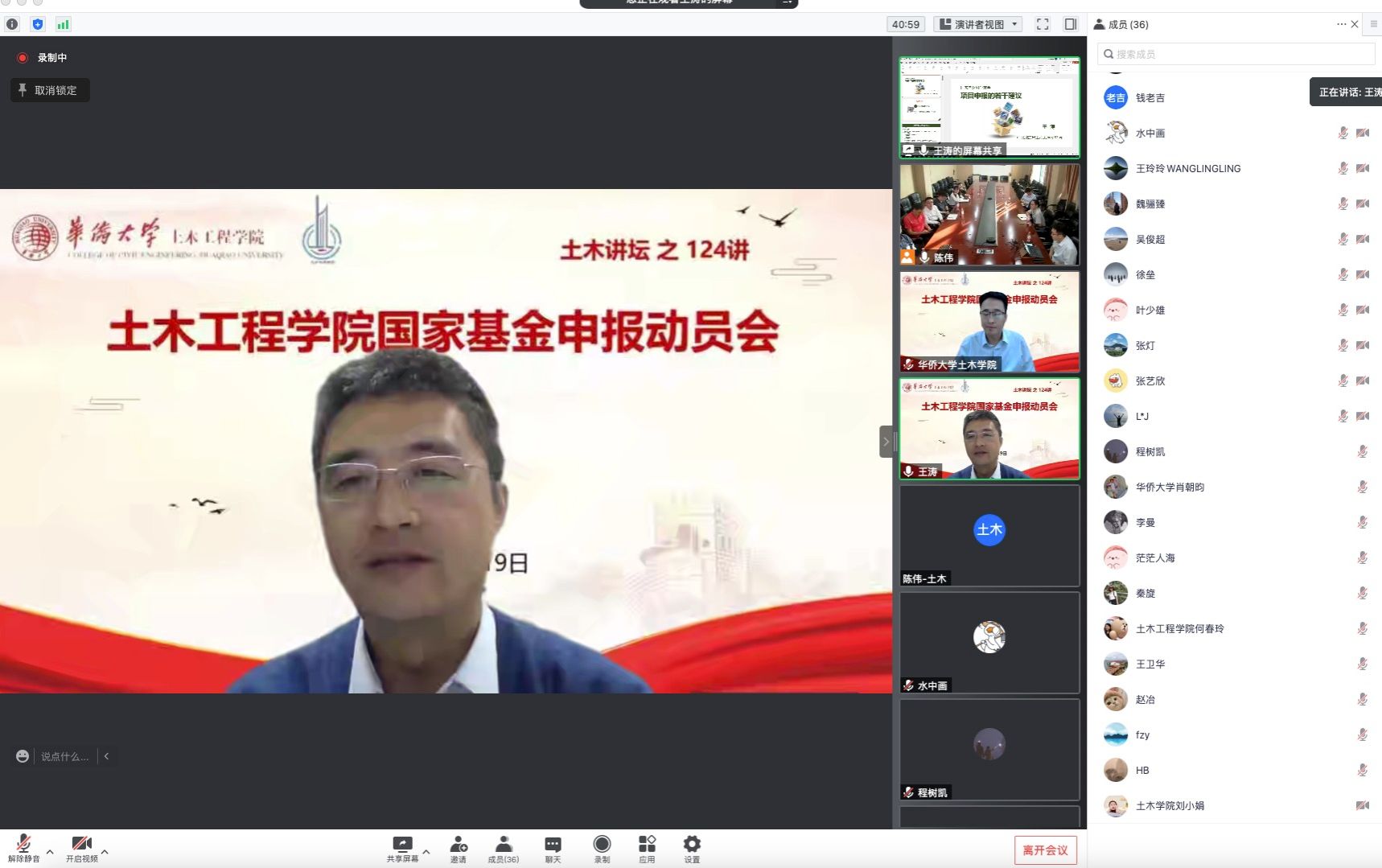Toggle recording with the record button

(602, 848)
